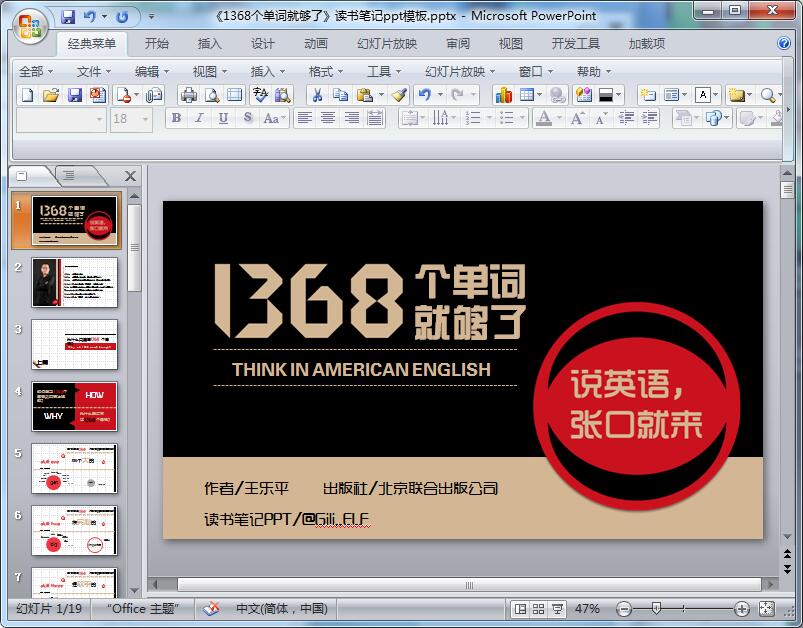
Task: Align text left
Action: click(305, 118)
